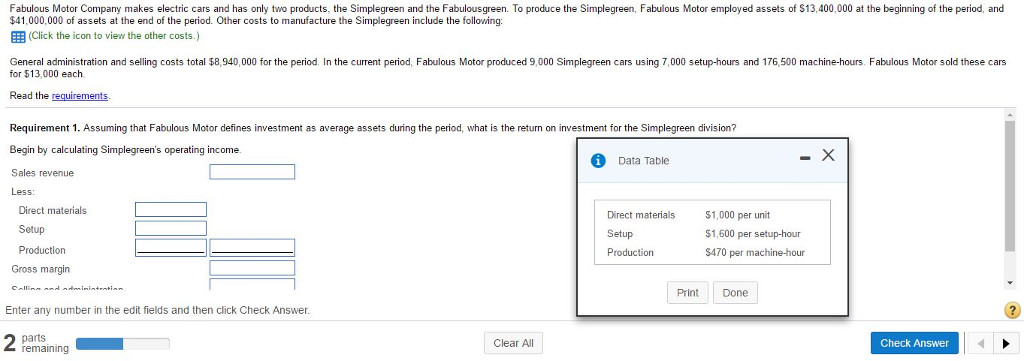Close the Data Table popup with X
1024x361 pixels.
[x=828, y=155]
